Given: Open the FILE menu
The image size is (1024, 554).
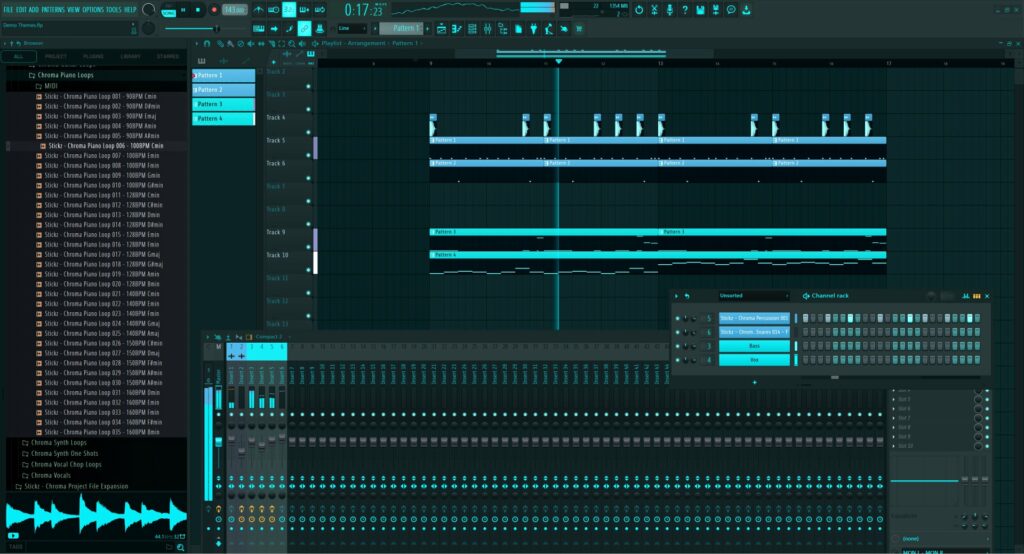Looking at the screenshot, I should click(x=8, y=10).
